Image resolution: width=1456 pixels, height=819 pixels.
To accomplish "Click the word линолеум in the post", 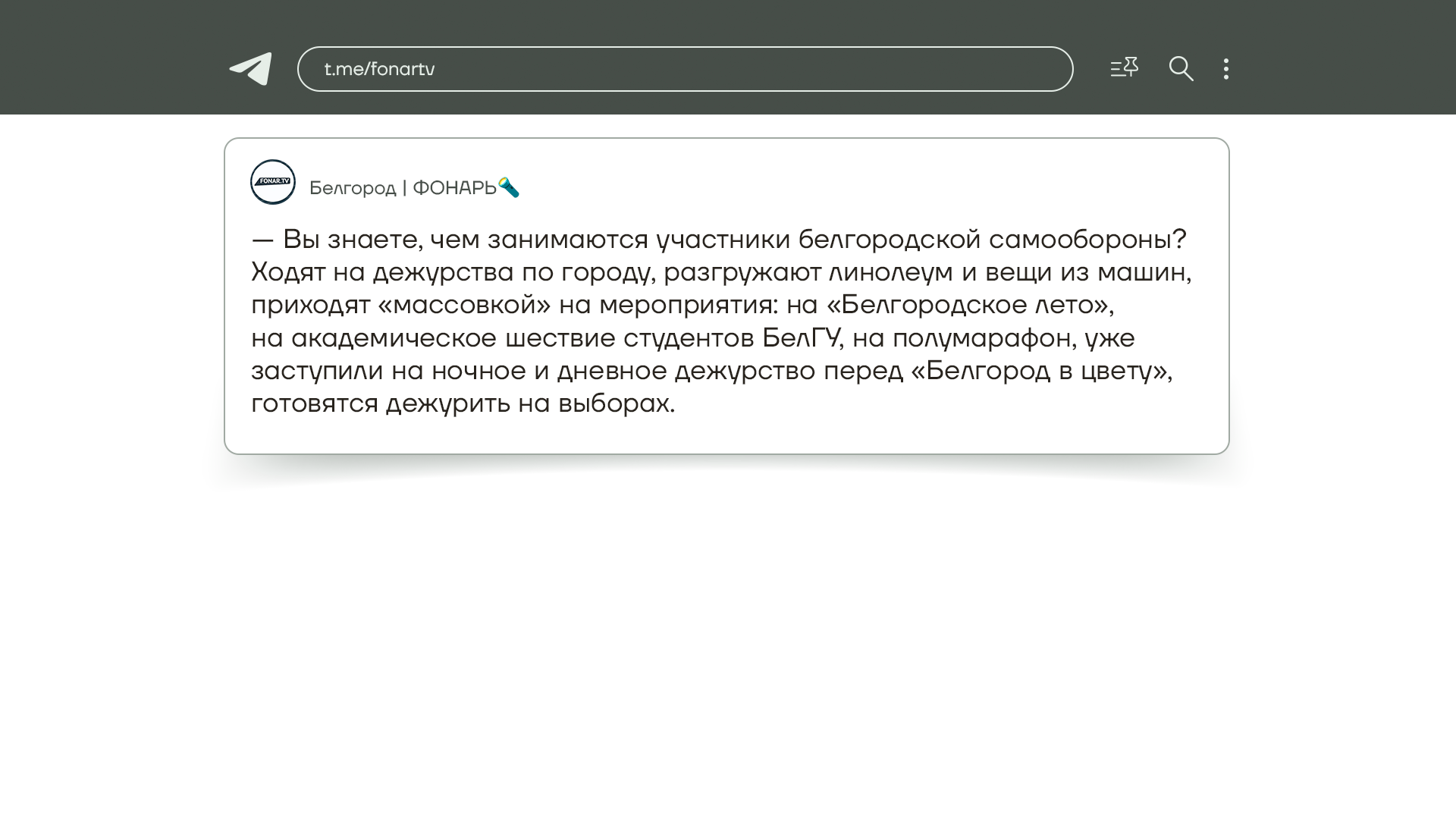I will coord(890,272).
